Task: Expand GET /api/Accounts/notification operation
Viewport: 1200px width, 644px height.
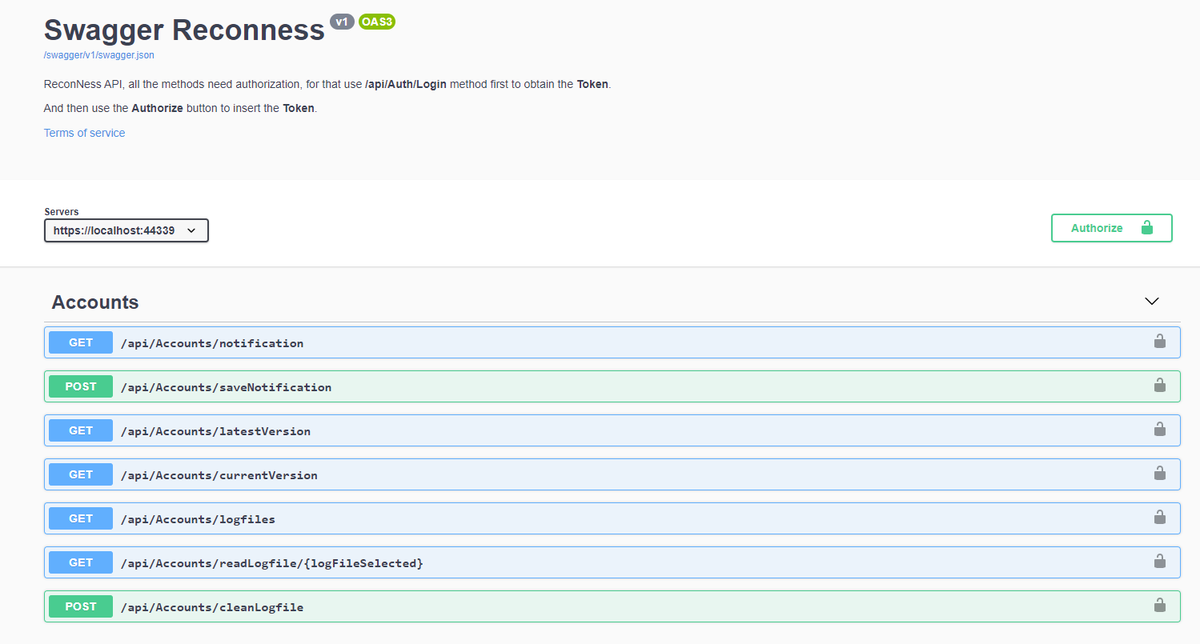Action: click(612, 342)
